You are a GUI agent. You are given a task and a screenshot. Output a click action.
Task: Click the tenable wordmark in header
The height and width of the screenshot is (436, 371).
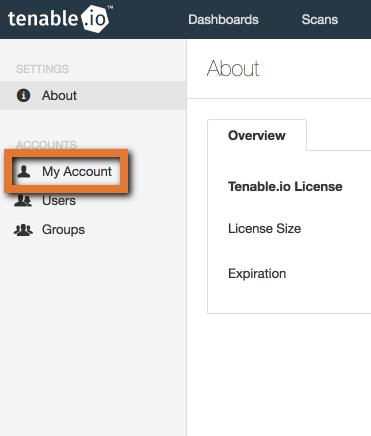pos(43,18)
